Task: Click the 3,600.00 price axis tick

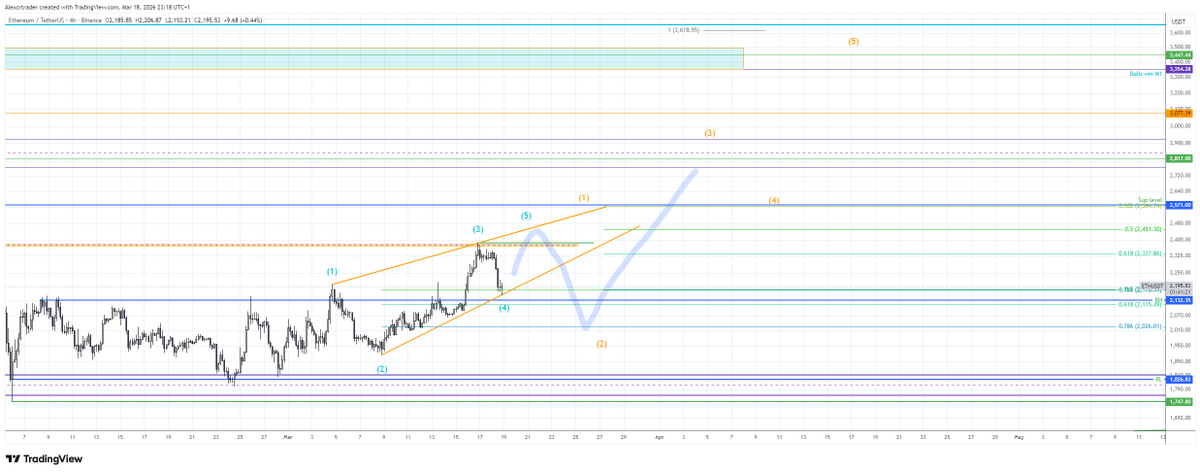Action: (1178, 33)
